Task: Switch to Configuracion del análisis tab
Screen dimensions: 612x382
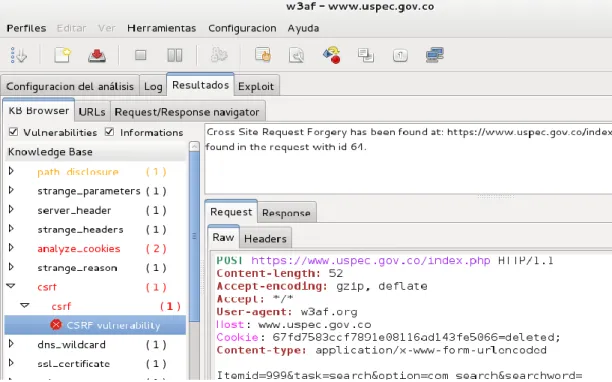Action: [x=70, y=86]
